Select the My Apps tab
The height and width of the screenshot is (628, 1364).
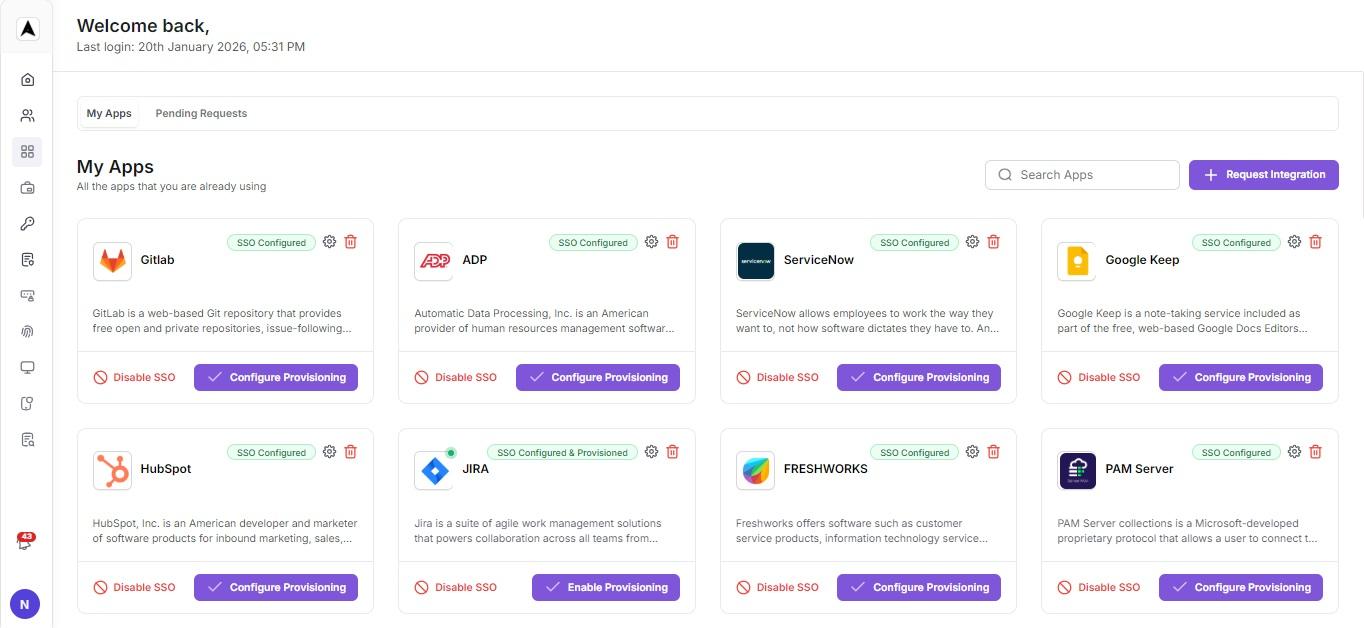pyautogui.click(x=108, y=113)
